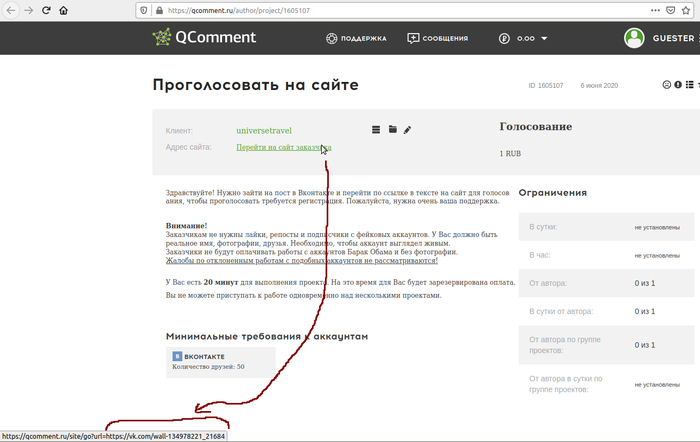Viewport: 700px width, 442px height.
Task: Click the tracking protection shield icon
Action: coord(144,10)
